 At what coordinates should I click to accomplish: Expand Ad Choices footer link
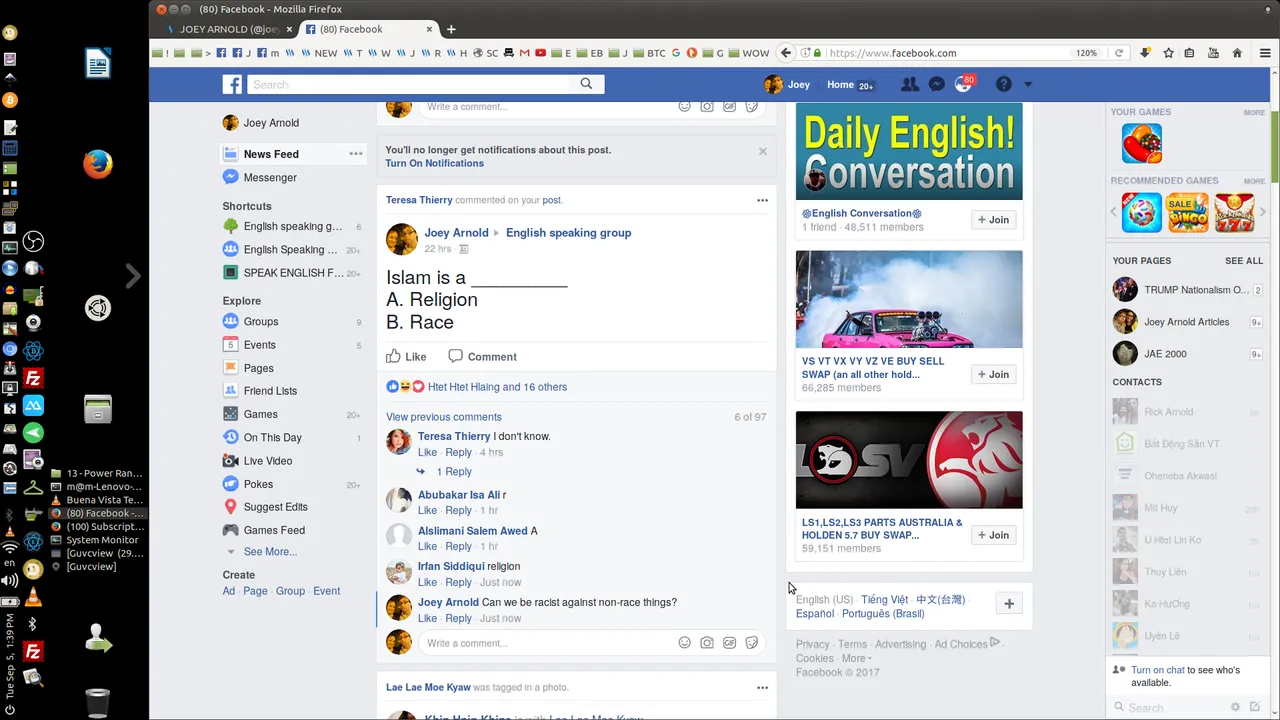(x=967, y=644)
